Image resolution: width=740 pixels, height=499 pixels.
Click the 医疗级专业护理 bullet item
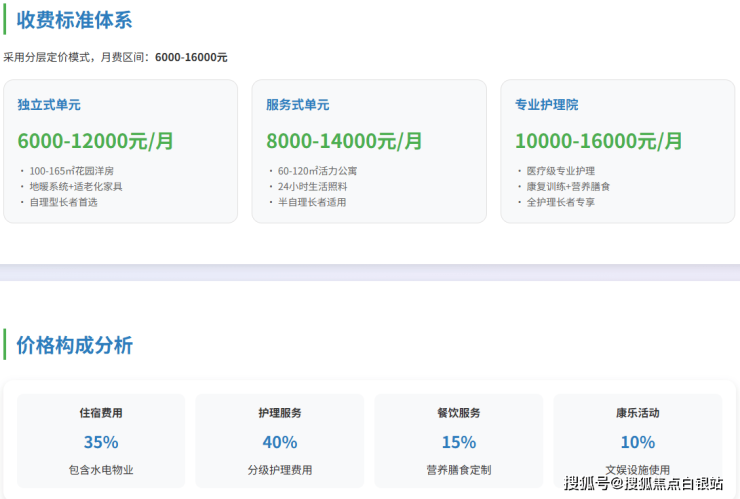click(x=561, y=171)
